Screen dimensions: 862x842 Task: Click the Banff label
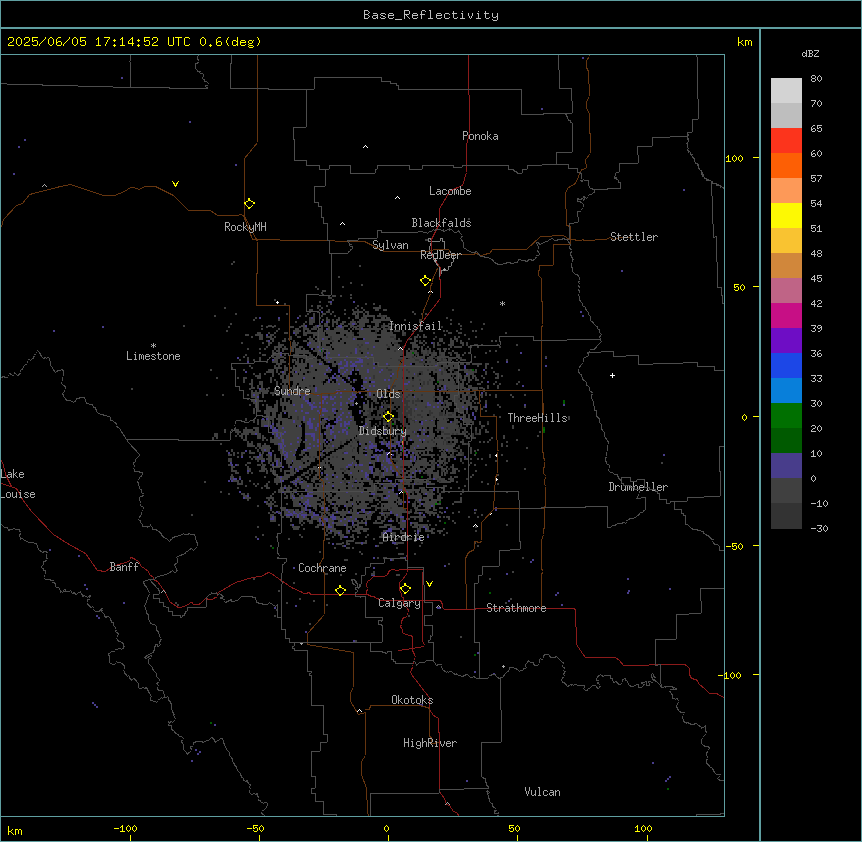pos(124,567)
